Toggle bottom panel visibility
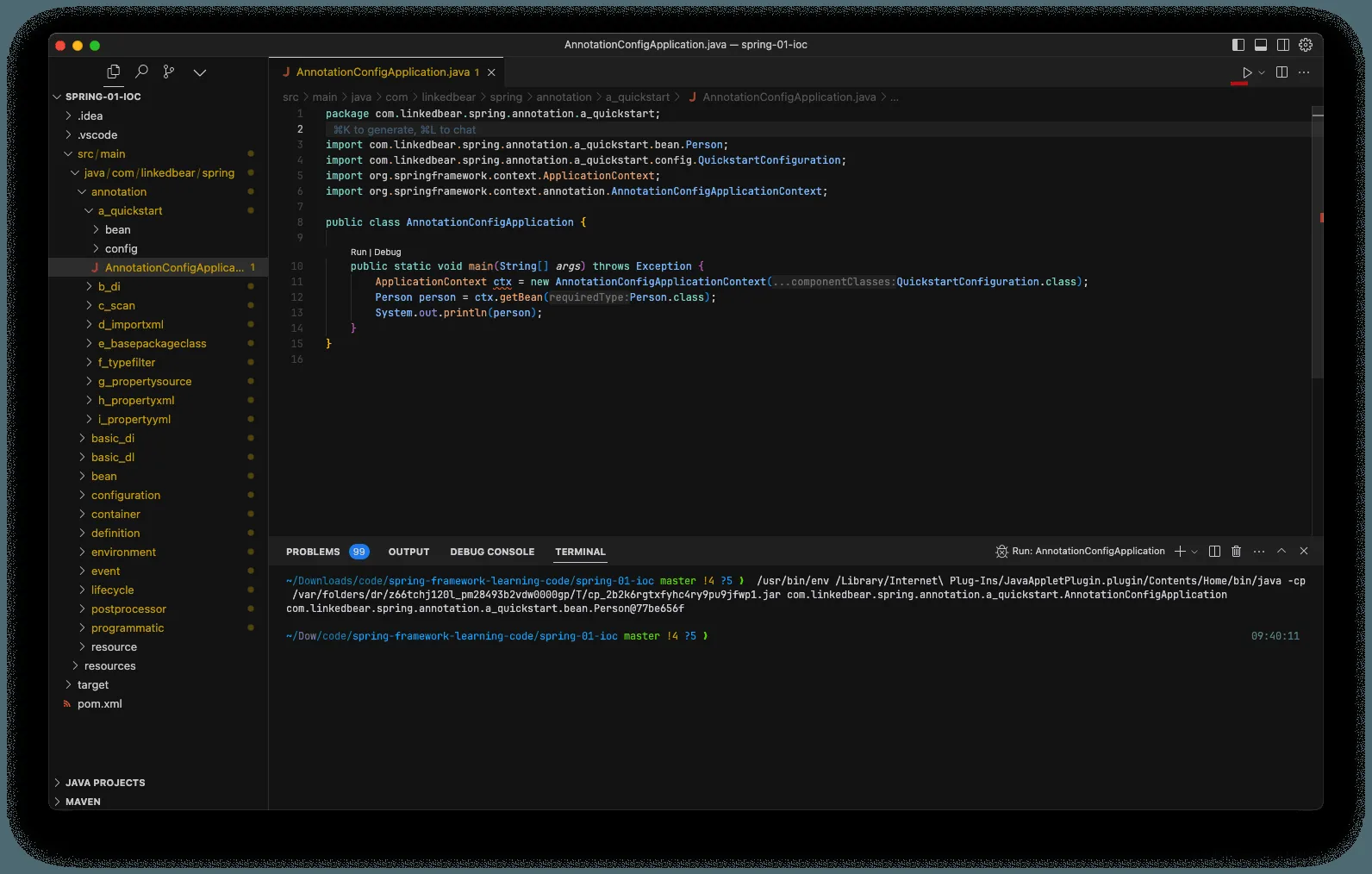The width and height of the screenshot is (1372, 874). tap(1261, 45)
